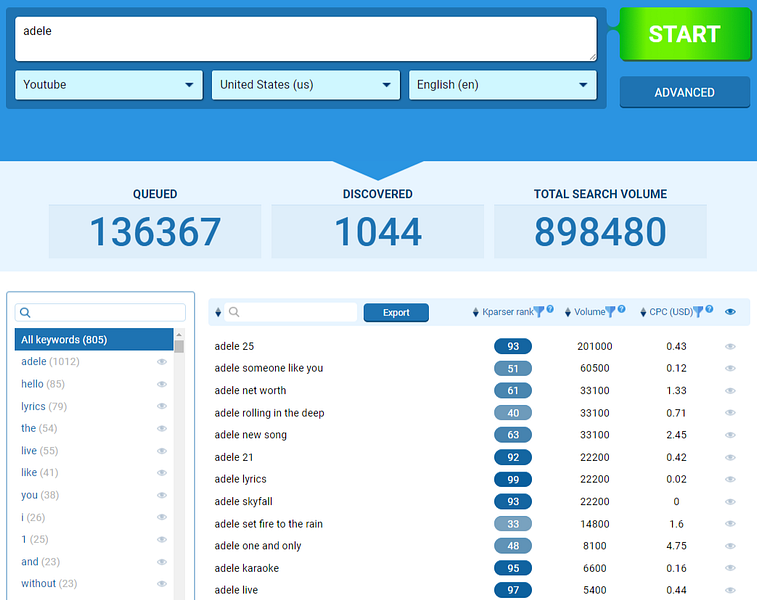
Task: Toggle eye for sidebar group 'and (23)'
Action: [x=162, y=562]
